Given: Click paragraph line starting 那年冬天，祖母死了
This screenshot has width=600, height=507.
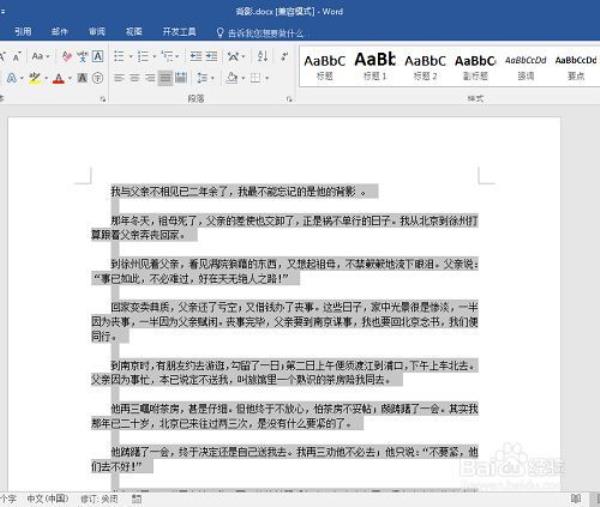Looking at the screenshot, I should [294, 220].
